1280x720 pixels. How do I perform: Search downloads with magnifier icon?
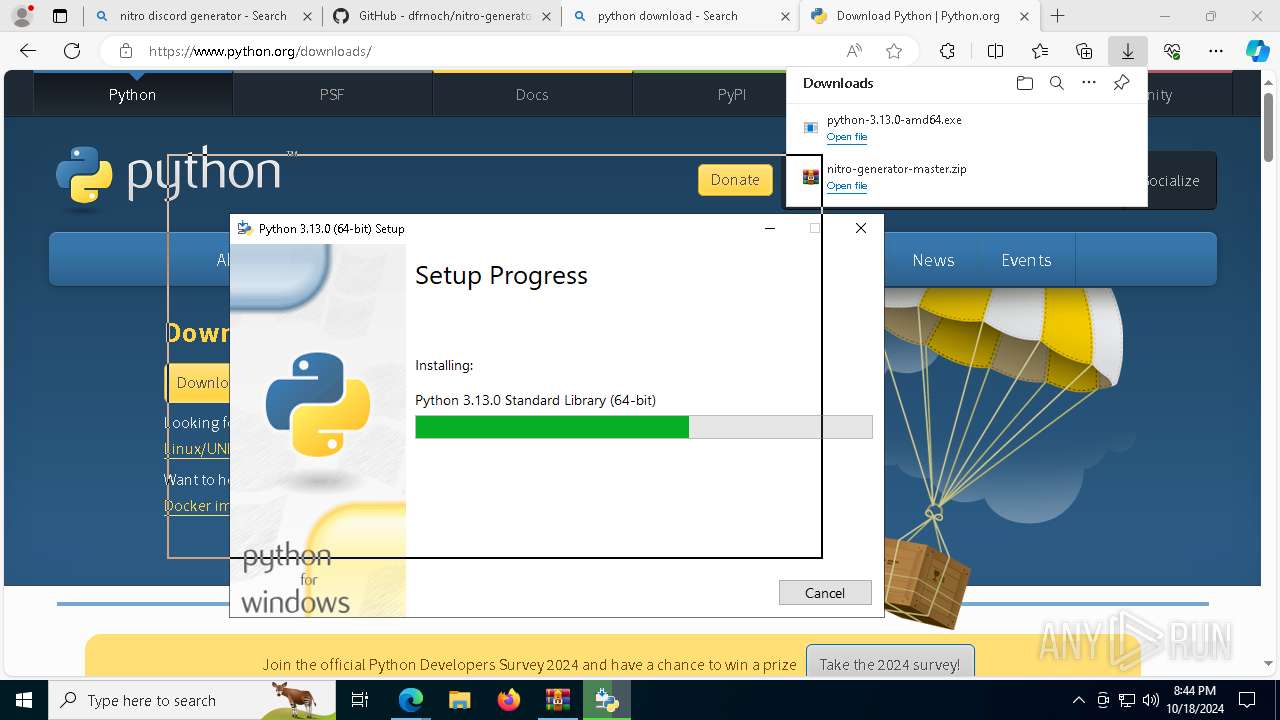point(1056,83)
